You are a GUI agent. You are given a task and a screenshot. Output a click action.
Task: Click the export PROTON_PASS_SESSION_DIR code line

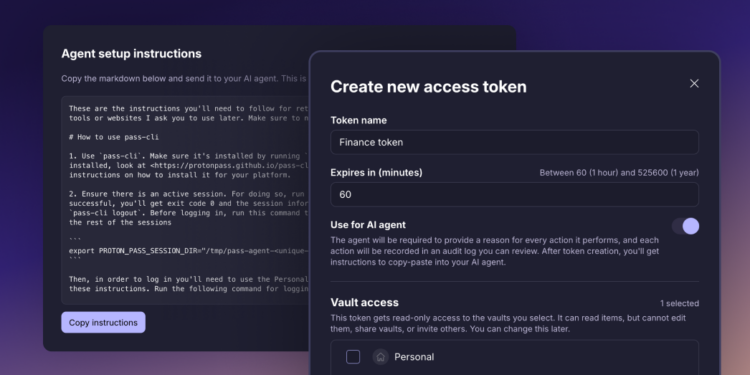pyautogui.click(x=189, y=251)
